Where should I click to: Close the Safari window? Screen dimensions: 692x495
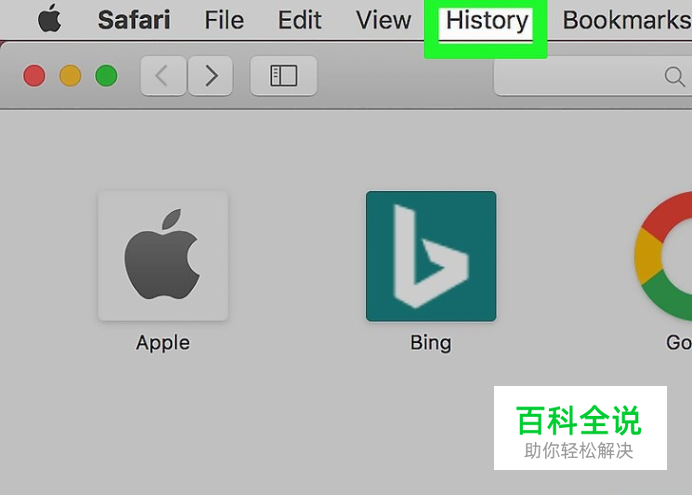(34, 75)
